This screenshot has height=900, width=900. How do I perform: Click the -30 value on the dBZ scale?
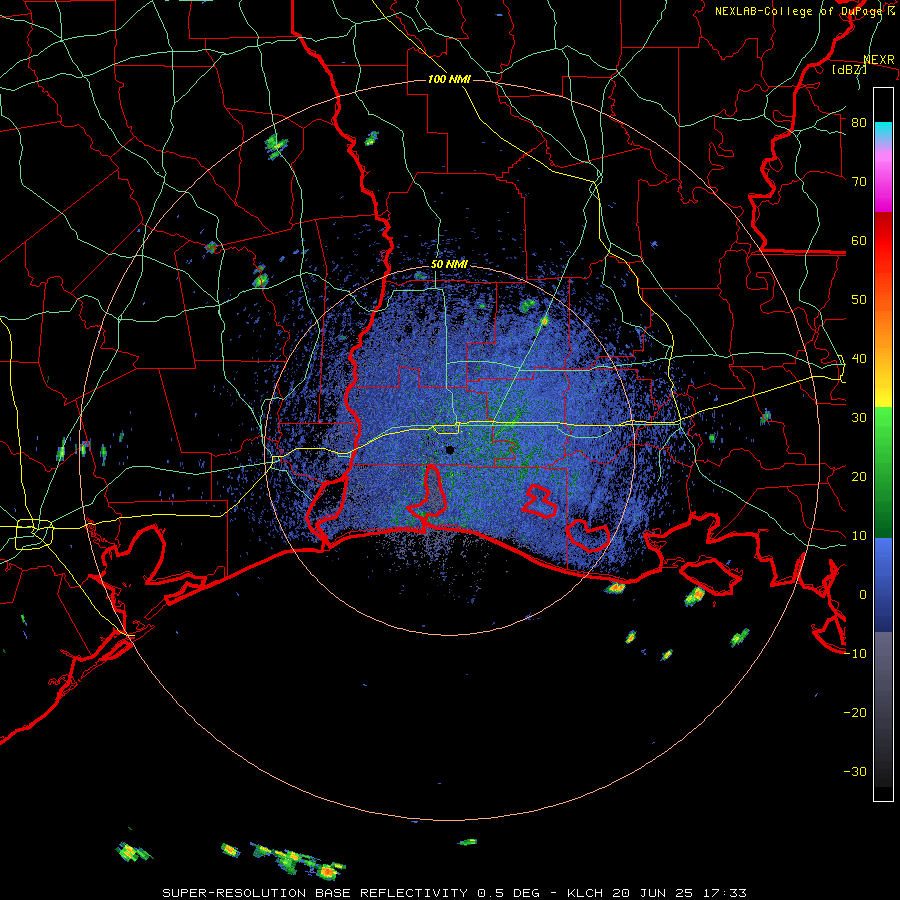pos(855,772)
